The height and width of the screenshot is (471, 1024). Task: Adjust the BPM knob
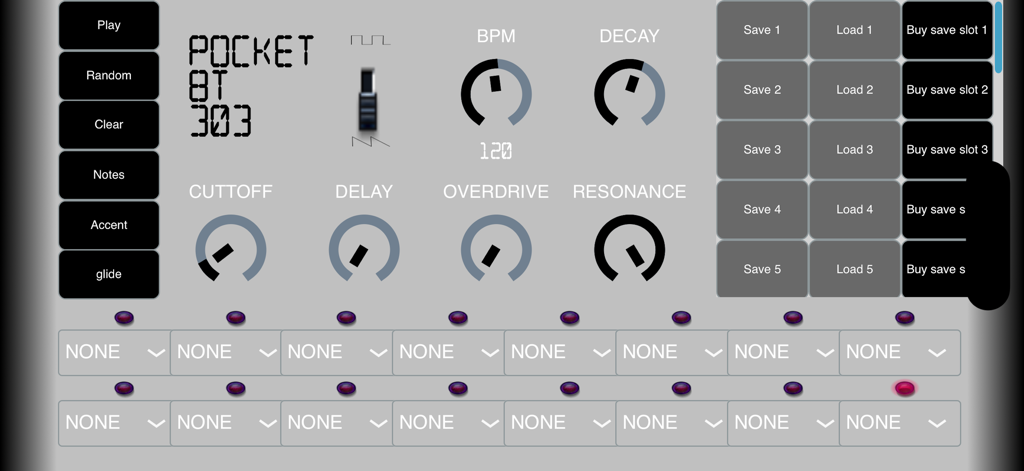pyautogui.click(x=496, y=93)
